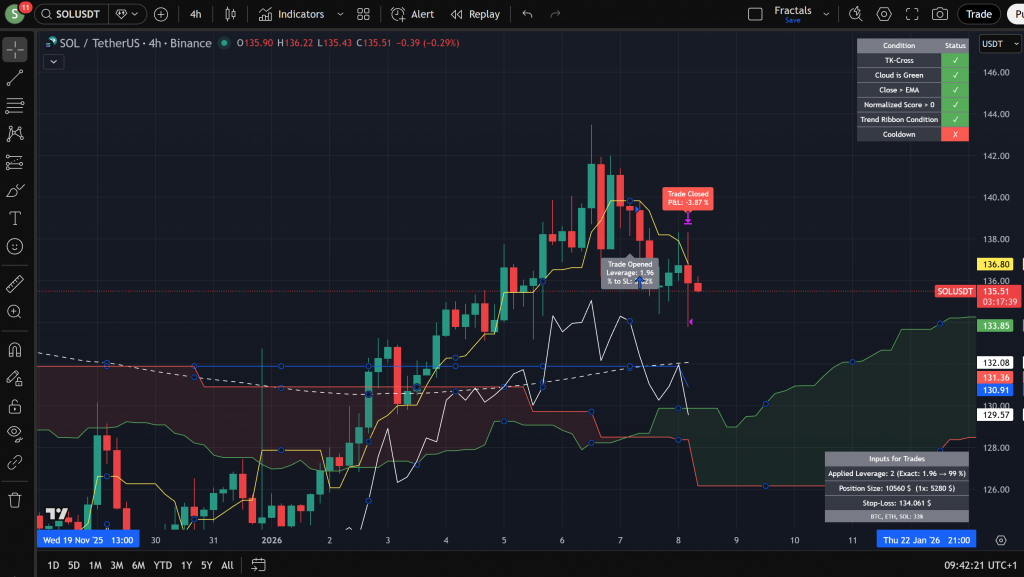The width and height of the screenshot is (1024, 577).
Task: Pick the ruler measure tool
Action: pos(15,284)
